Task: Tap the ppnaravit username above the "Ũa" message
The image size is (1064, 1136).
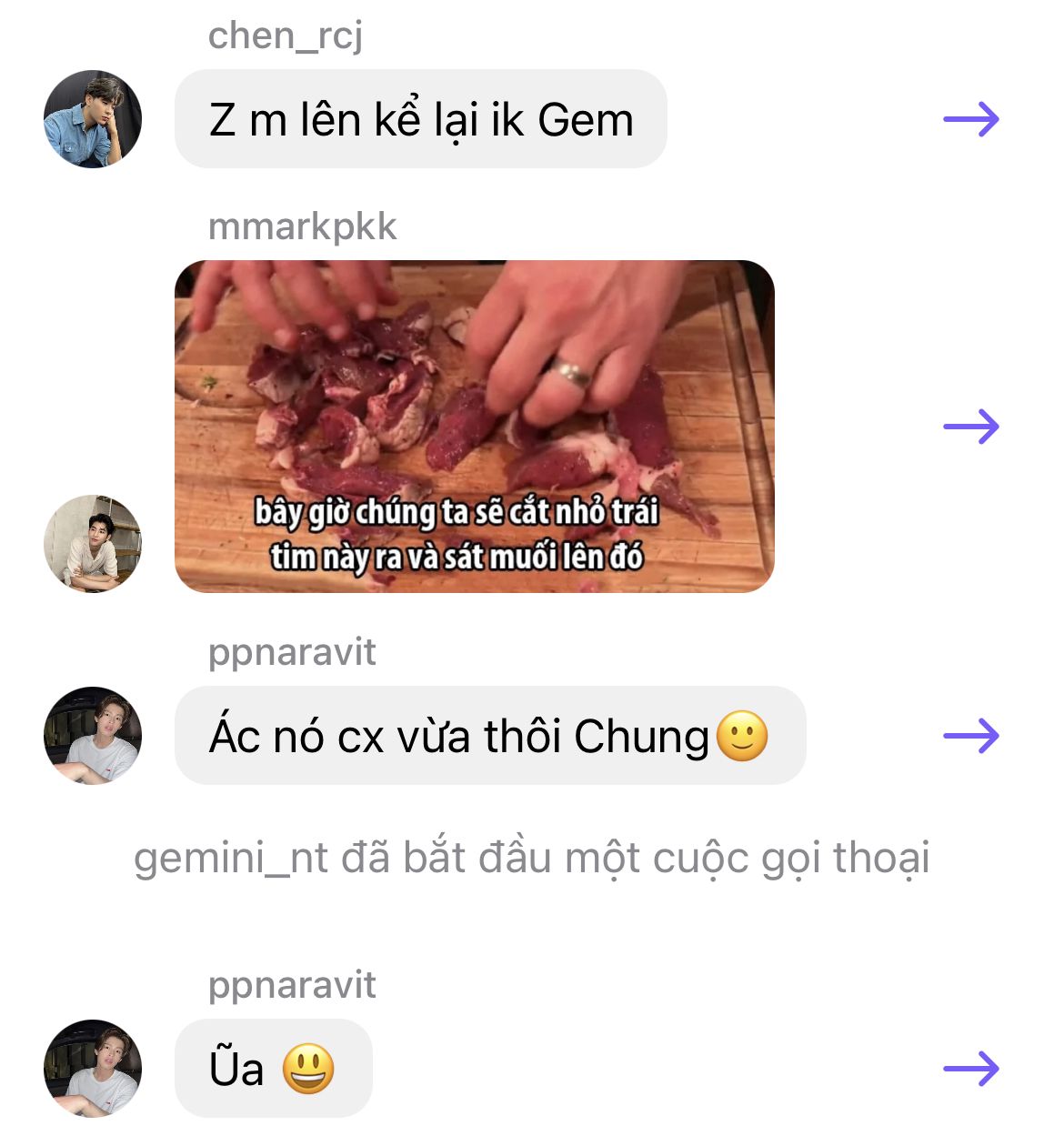Action: click(292, 986)
